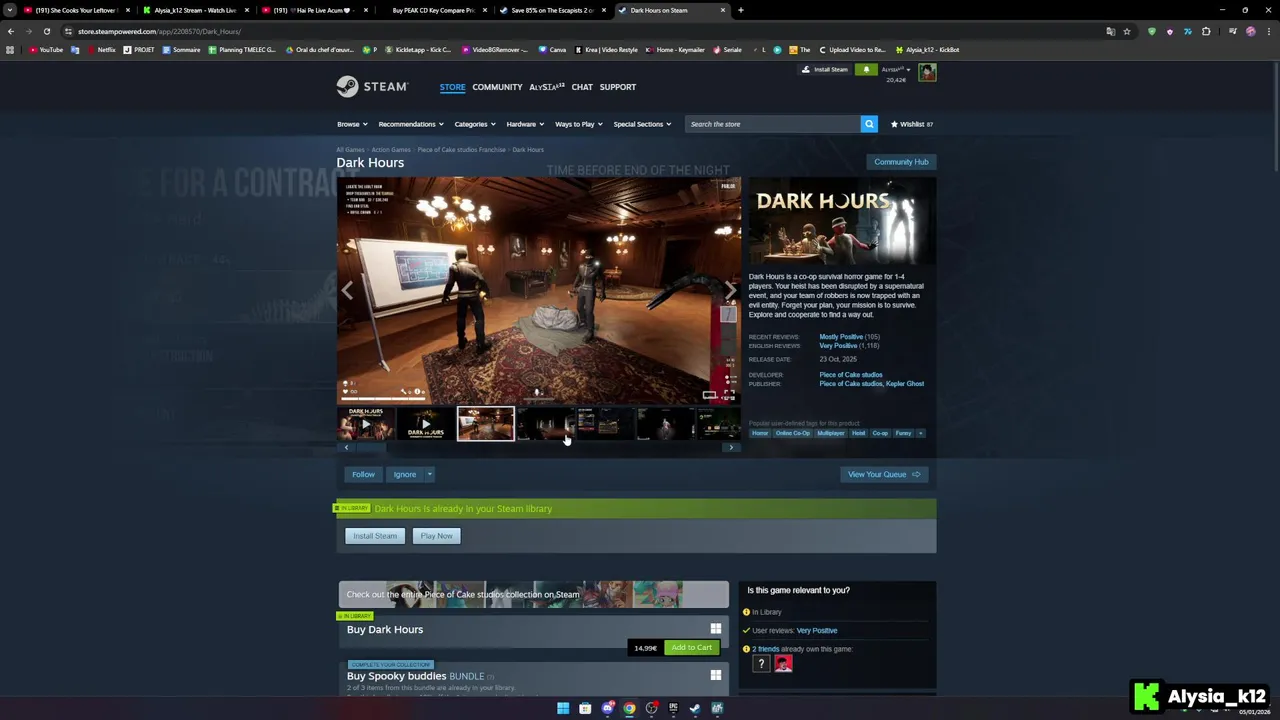Click plus button to add a tag
This screenshot has height=720, width=1280.
(921, 433)
